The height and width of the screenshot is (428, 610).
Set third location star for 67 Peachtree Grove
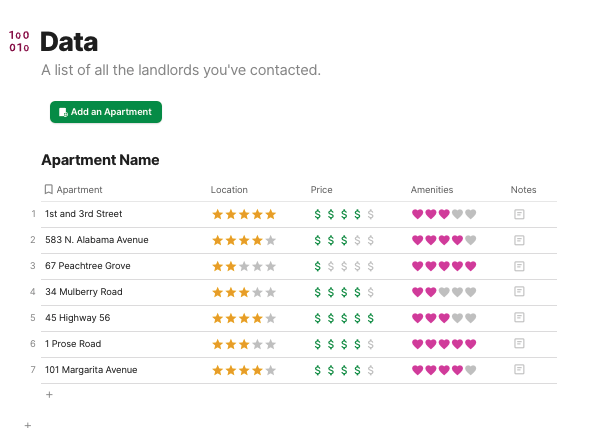[244, 266]
